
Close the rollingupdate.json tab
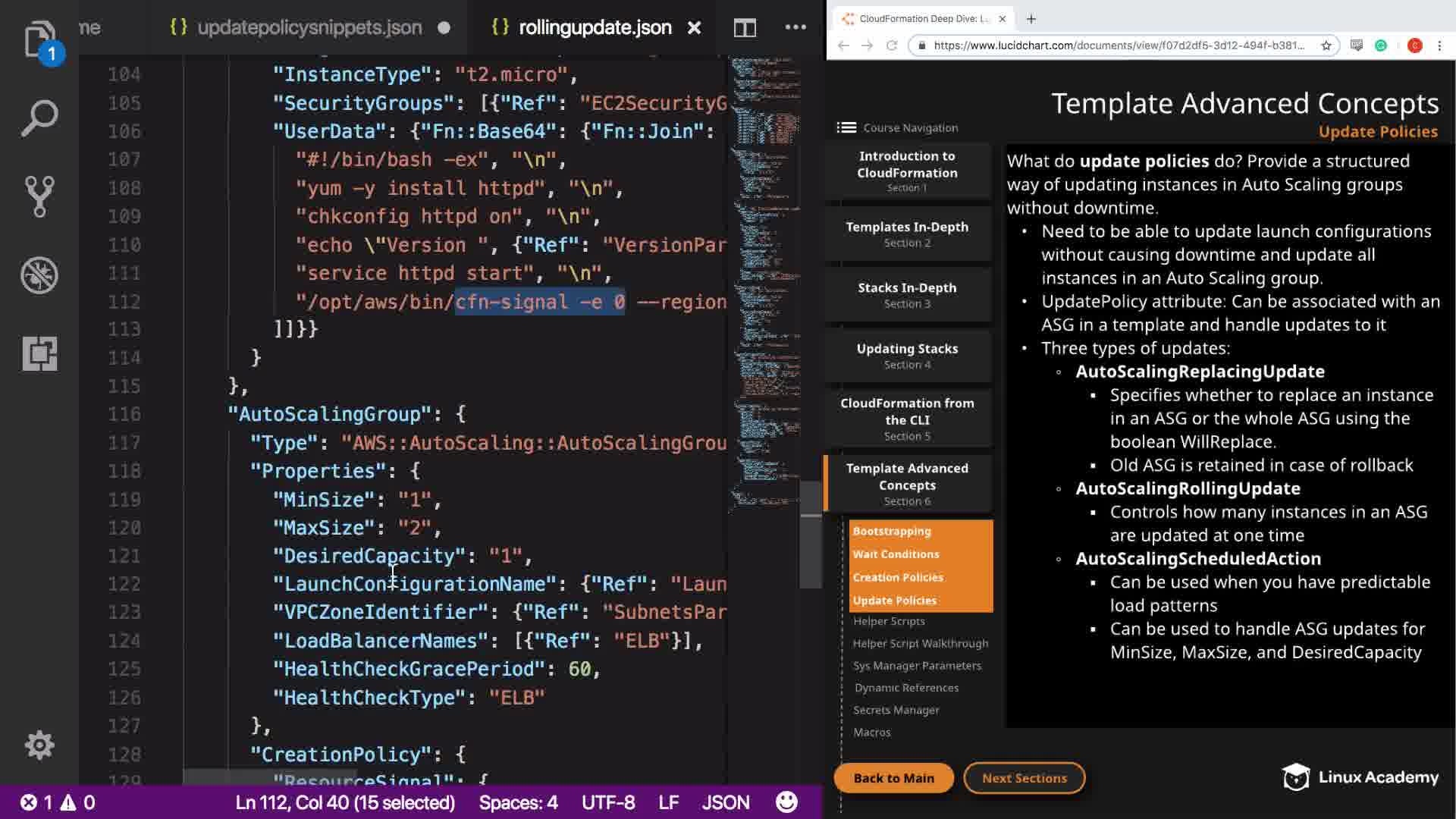pyautogui.click(x=694, y=28)
